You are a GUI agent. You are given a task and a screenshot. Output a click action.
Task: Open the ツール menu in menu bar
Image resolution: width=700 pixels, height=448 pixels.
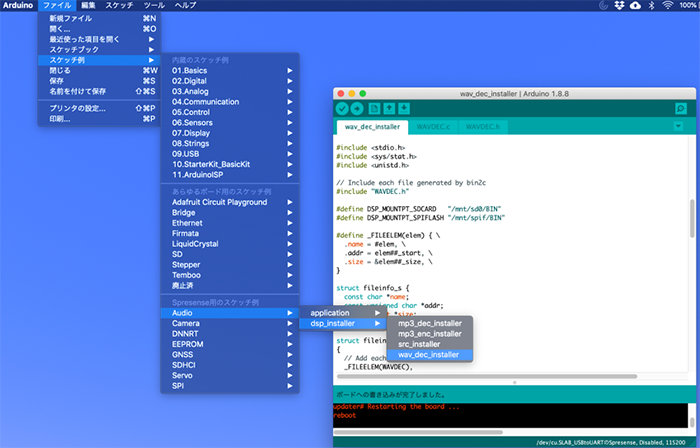click(154, 6)
